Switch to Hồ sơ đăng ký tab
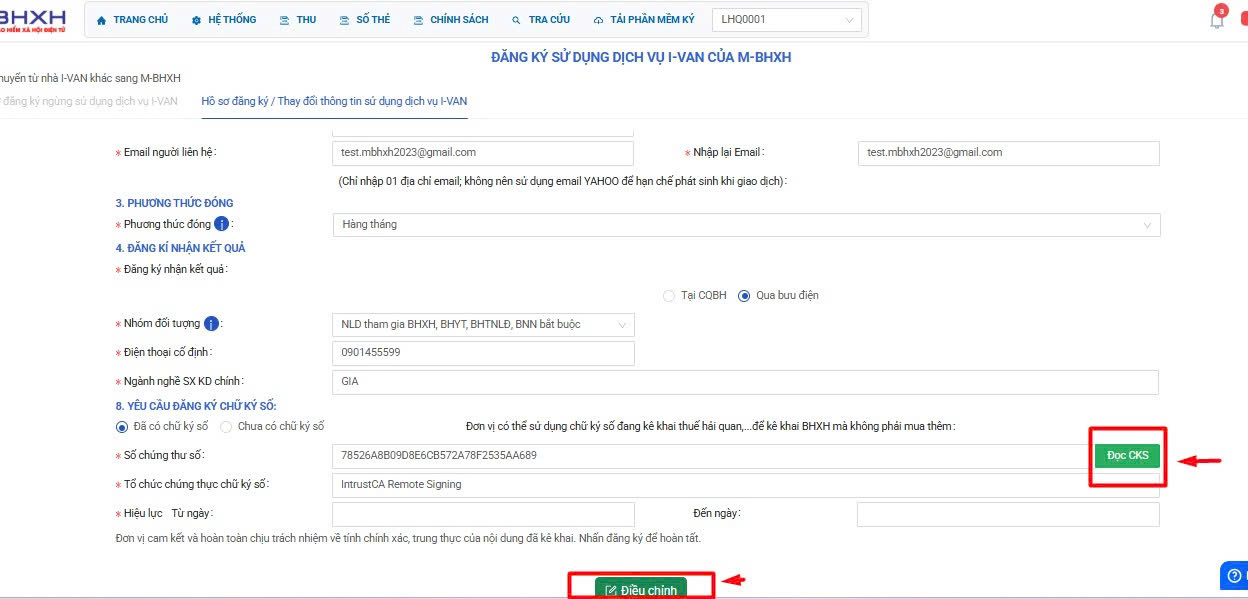The width and height of the screenshot is (1248, 599). (334, 101)
